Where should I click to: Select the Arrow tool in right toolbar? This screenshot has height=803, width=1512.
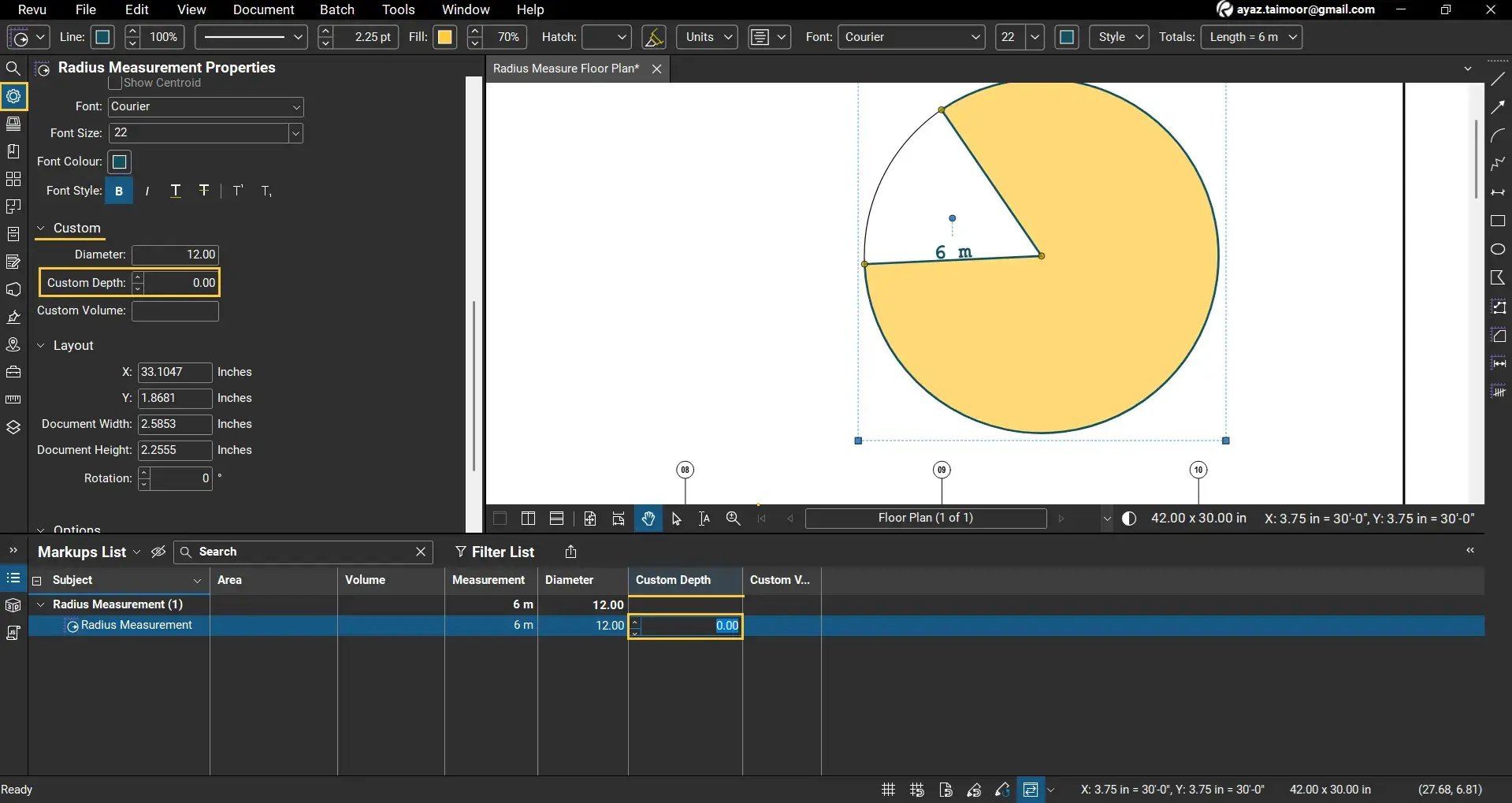(x=1498, y=107)
